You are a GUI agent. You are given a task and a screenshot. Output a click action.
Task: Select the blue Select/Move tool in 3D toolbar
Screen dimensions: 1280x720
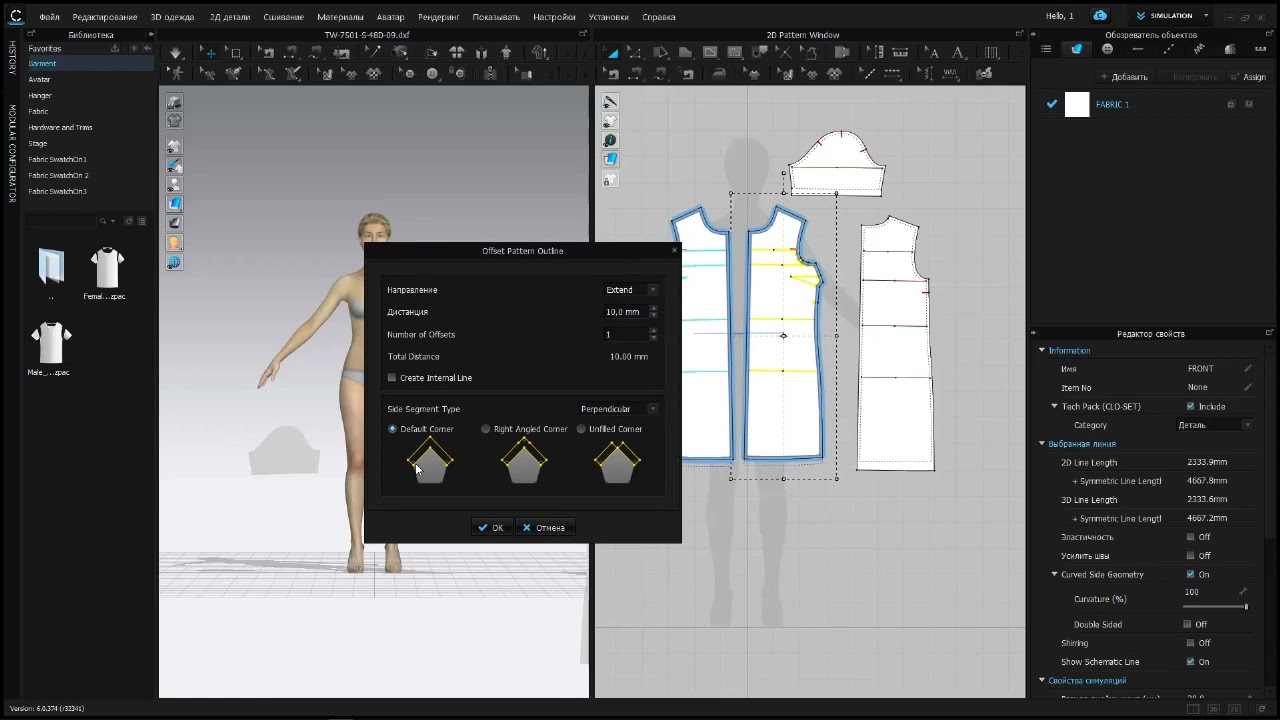[210, 53]
